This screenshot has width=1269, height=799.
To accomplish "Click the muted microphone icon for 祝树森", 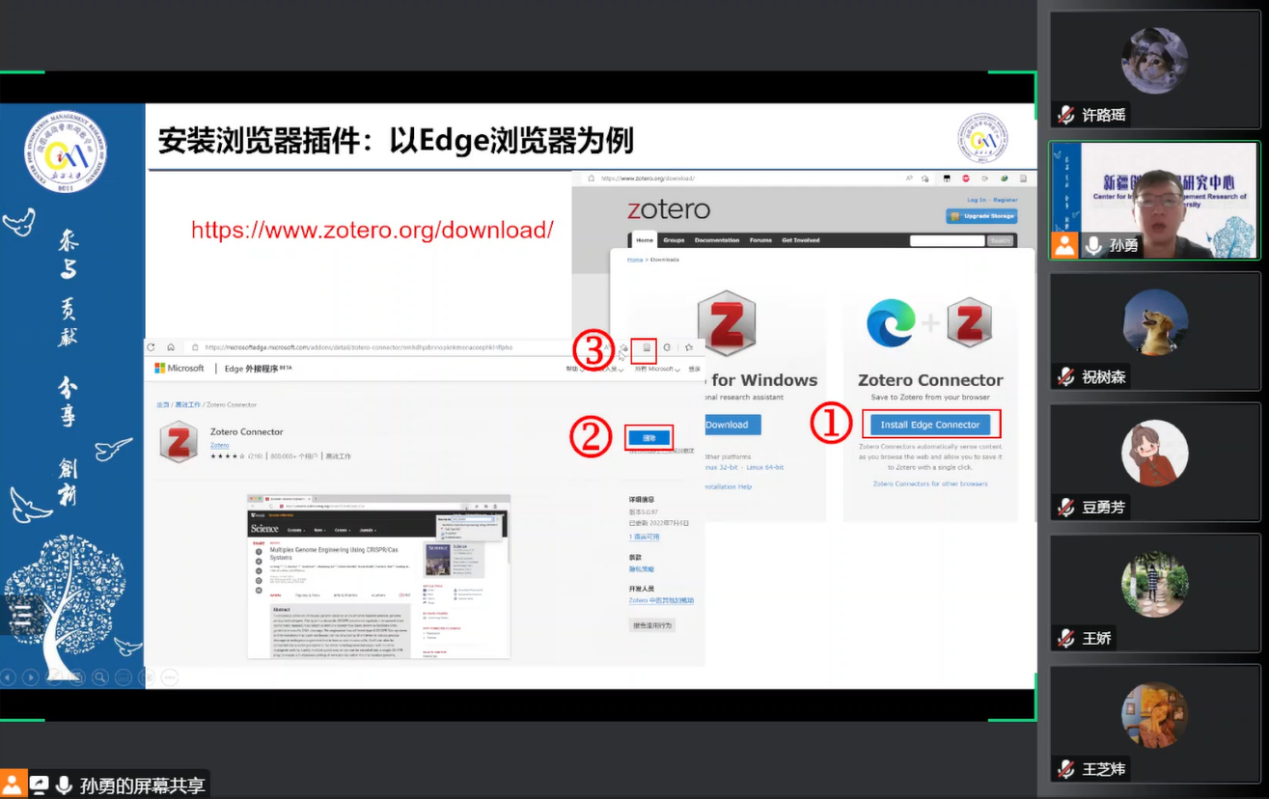I will coord(1067,376).
